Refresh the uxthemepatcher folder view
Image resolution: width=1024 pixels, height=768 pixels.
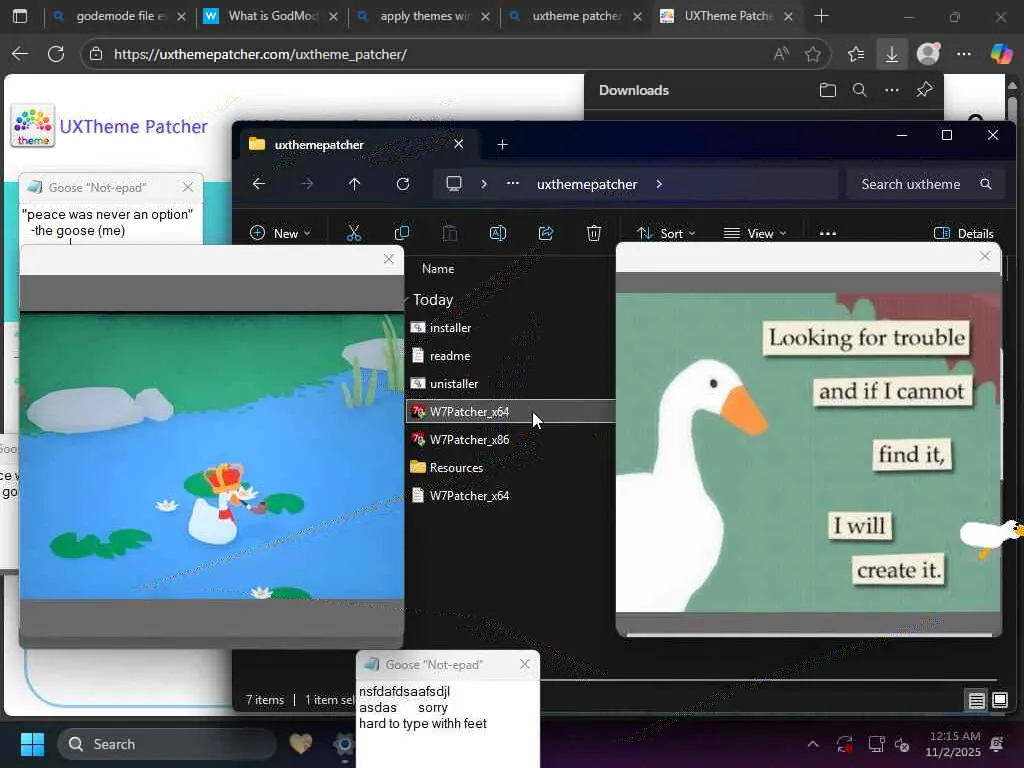[x=403, y=184]
